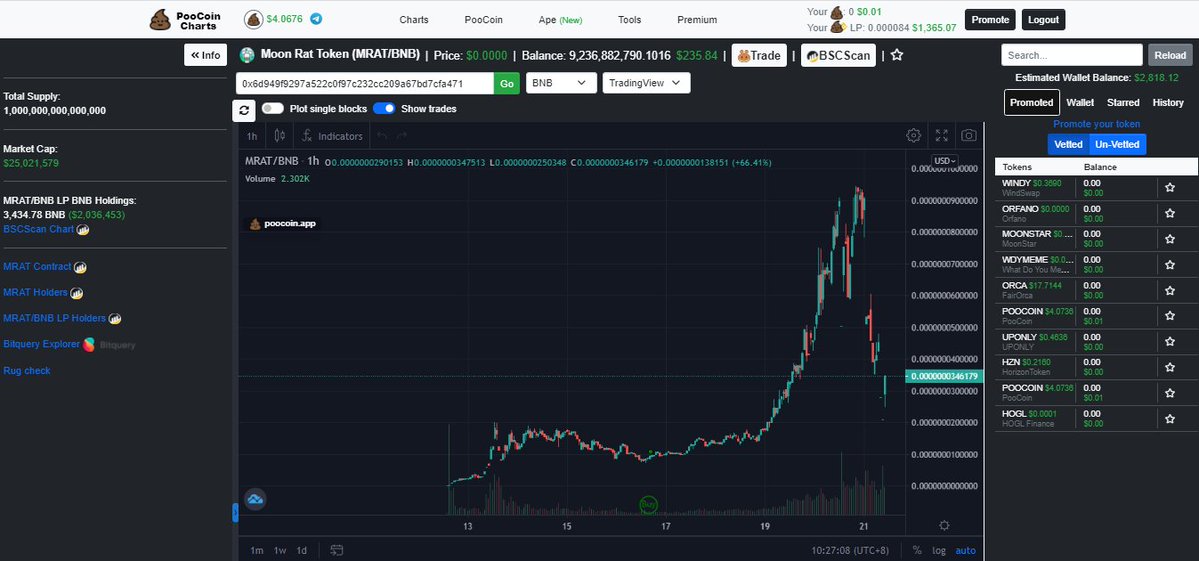Enter fullscreen chart mode

tap(941, 135)
